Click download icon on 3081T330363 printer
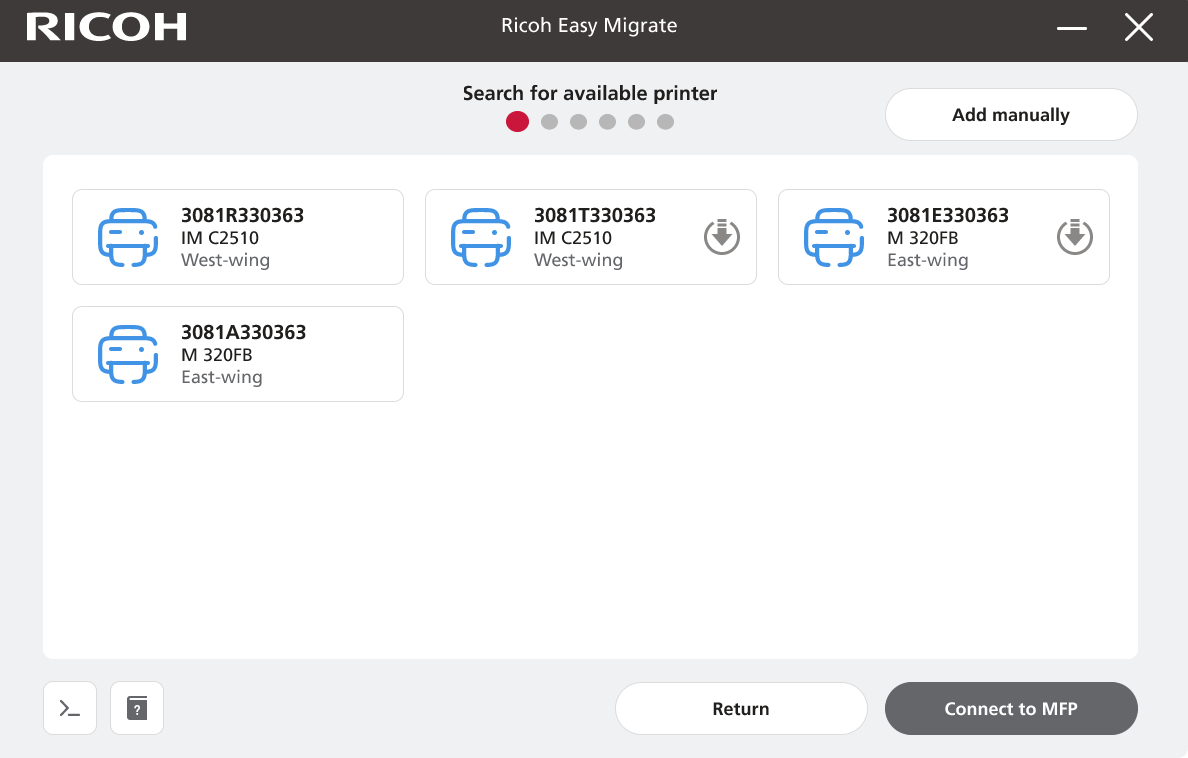Image resolution: width=1188 pixels, height=758 pixels. (722, 237)
